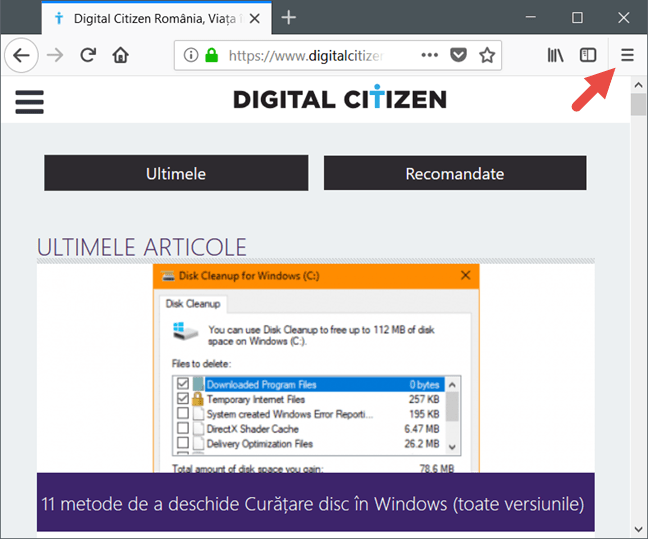The image size is (648, 539).
Task: Save the page to Pocket
Action: point(458,56)
